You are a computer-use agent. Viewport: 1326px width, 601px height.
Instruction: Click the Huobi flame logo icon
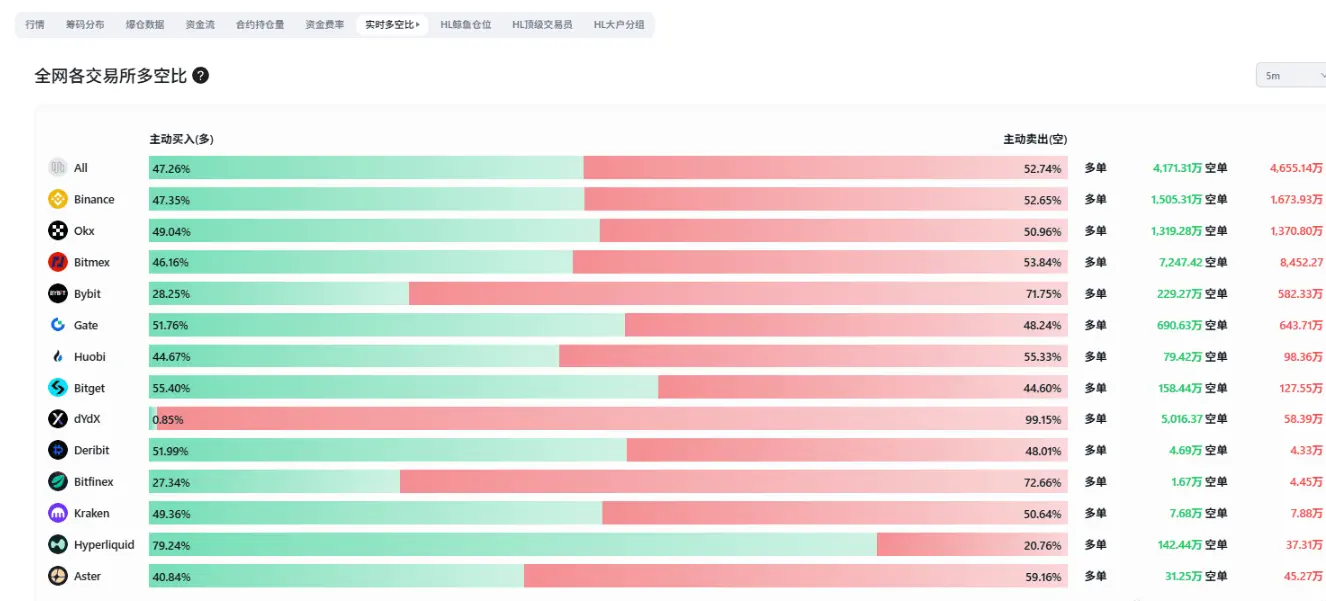tap(58, 357)
